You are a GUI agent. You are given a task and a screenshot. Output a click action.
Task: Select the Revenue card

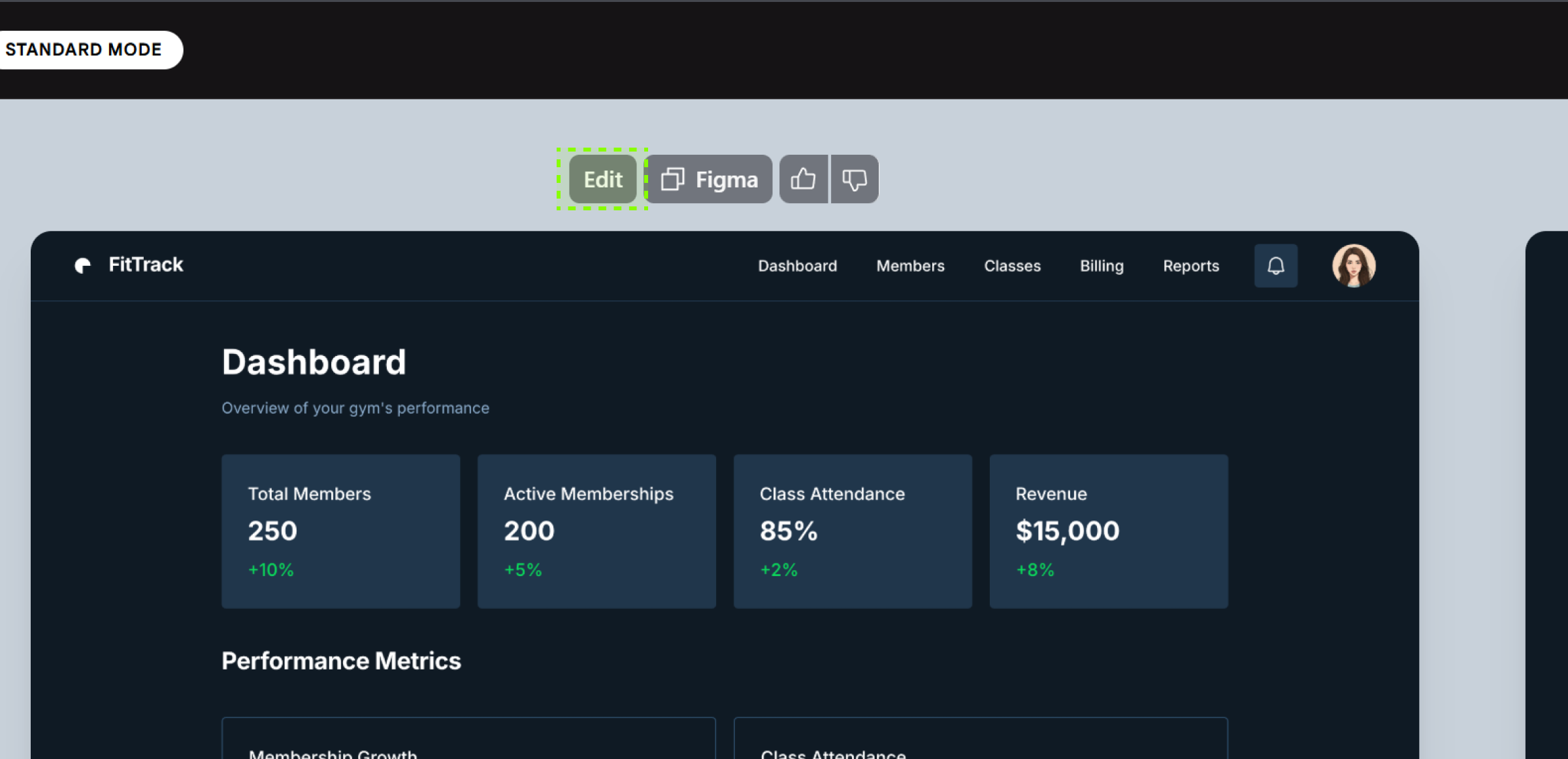1109,532
